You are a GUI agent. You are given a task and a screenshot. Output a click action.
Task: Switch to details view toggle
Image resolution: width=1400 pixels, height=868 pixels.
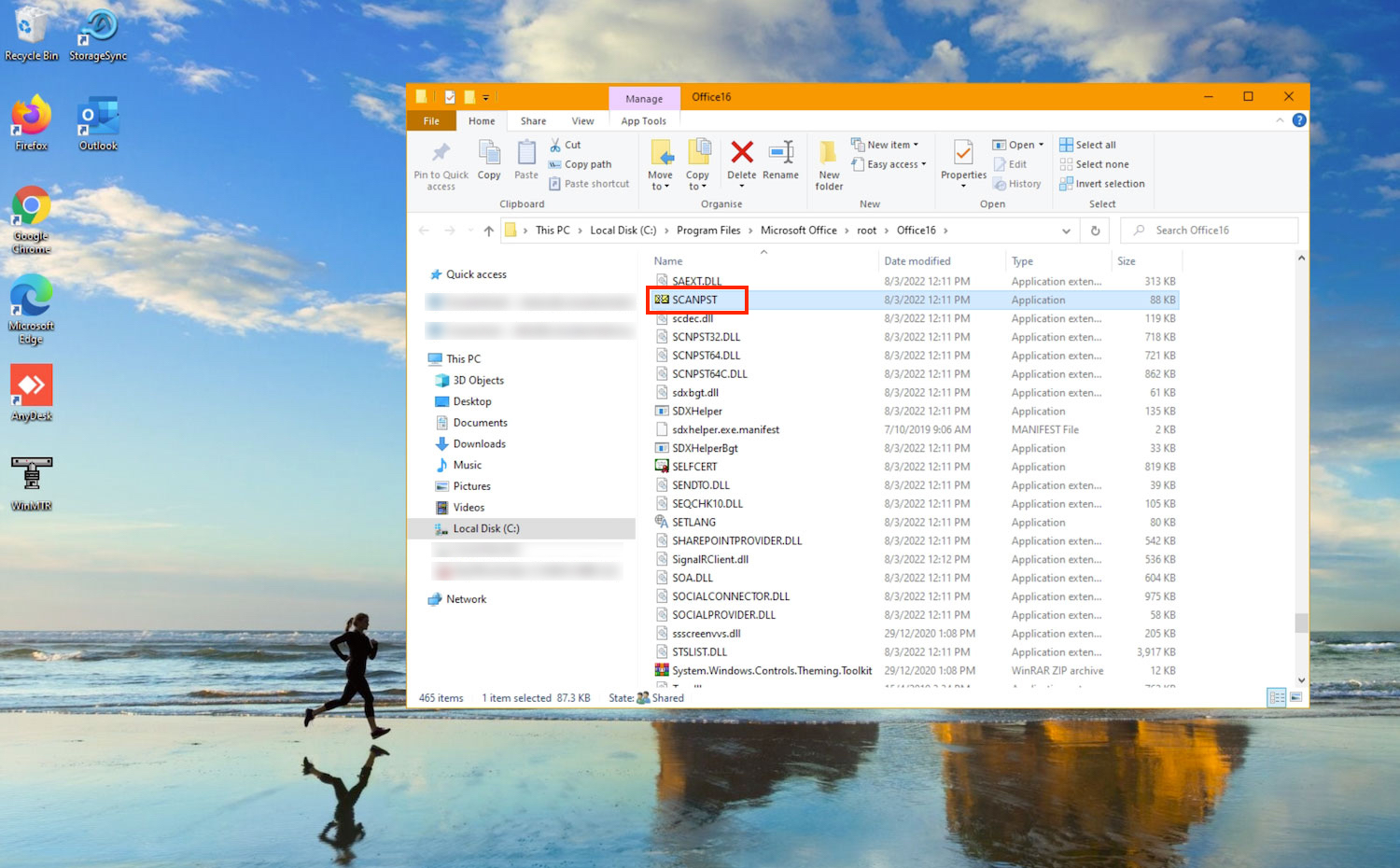pyautogui.click(x=1276, y=698)
